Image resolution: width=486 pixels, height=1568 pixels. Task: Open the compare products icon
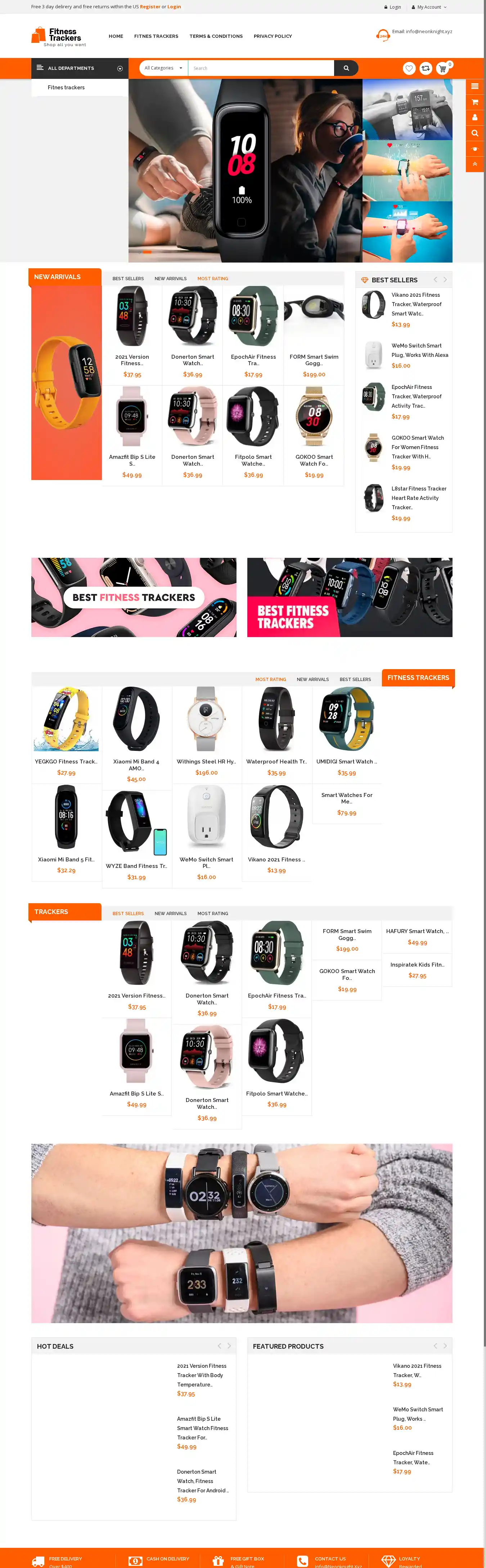pyautogui.click(x=426, y=68)
